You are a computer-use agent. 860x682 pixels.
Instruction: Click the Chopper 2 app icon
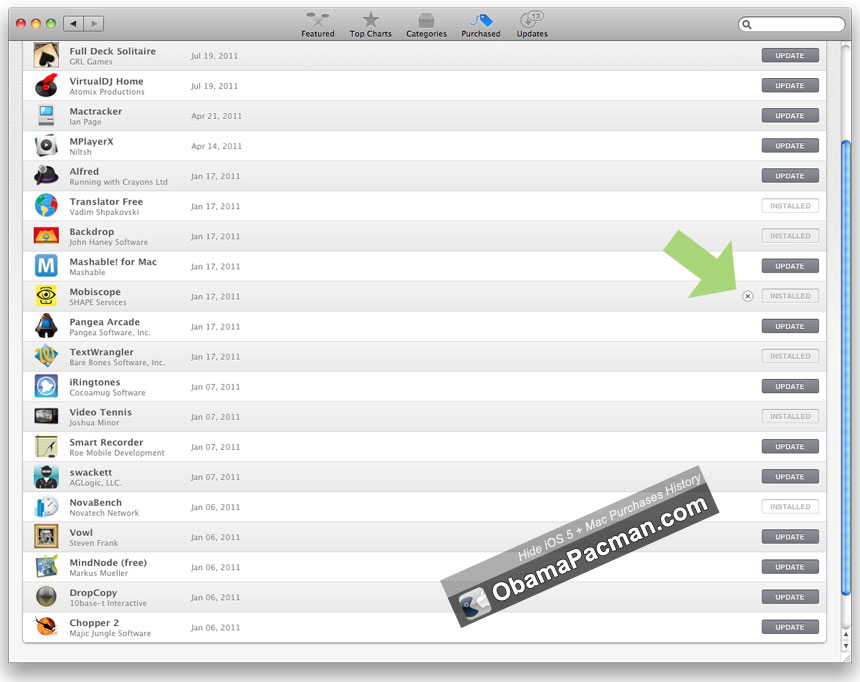[x=46, y=627]
